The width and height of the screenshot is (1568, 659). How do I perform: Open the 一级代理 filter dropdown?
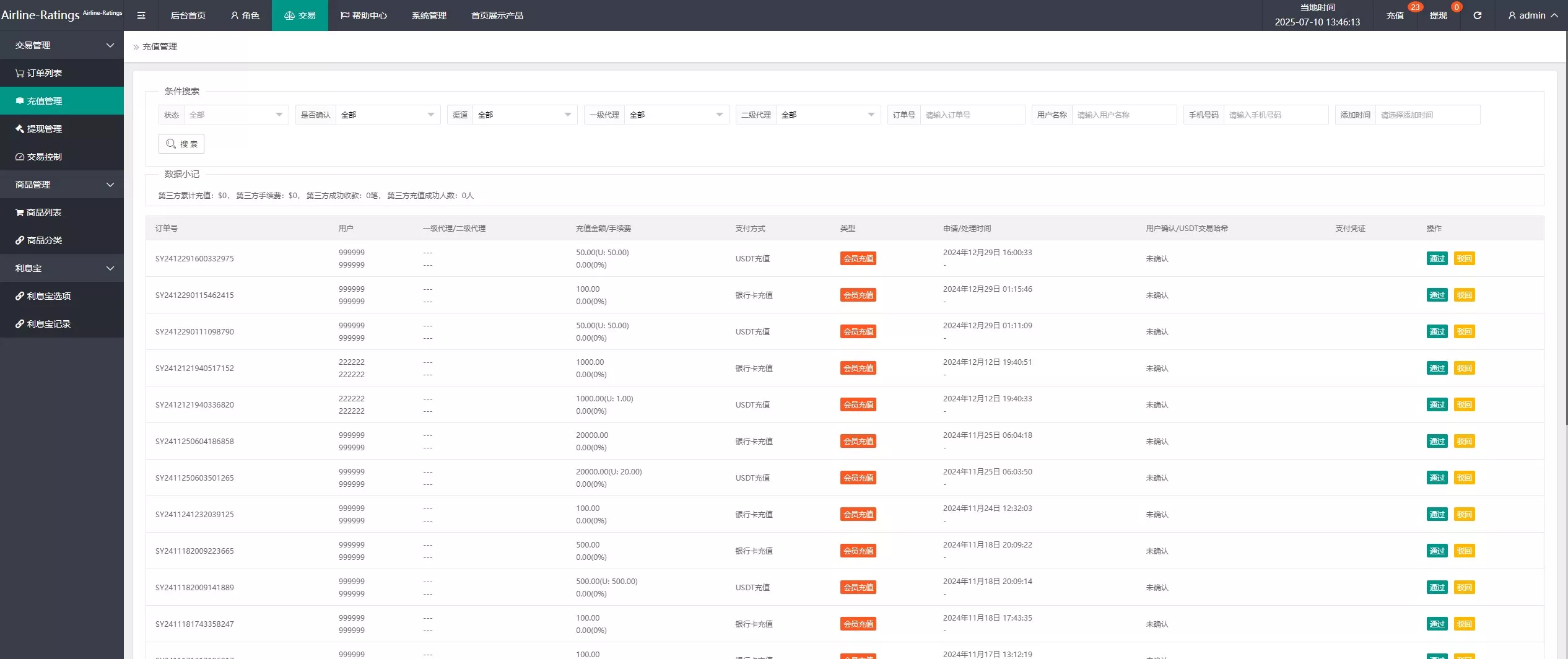click(x=676, y=115)
